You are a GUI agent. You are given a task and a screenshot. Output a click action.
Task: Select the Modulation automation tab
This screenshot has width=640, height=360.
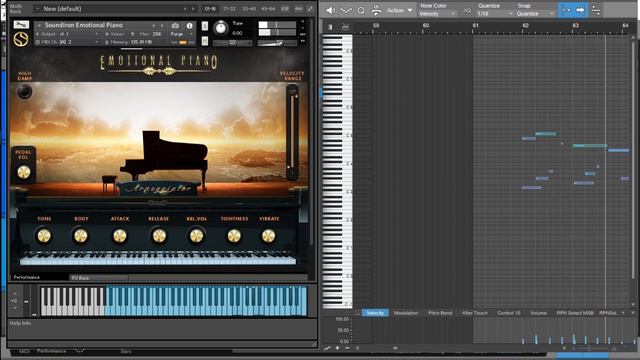[x=406, y=313]
